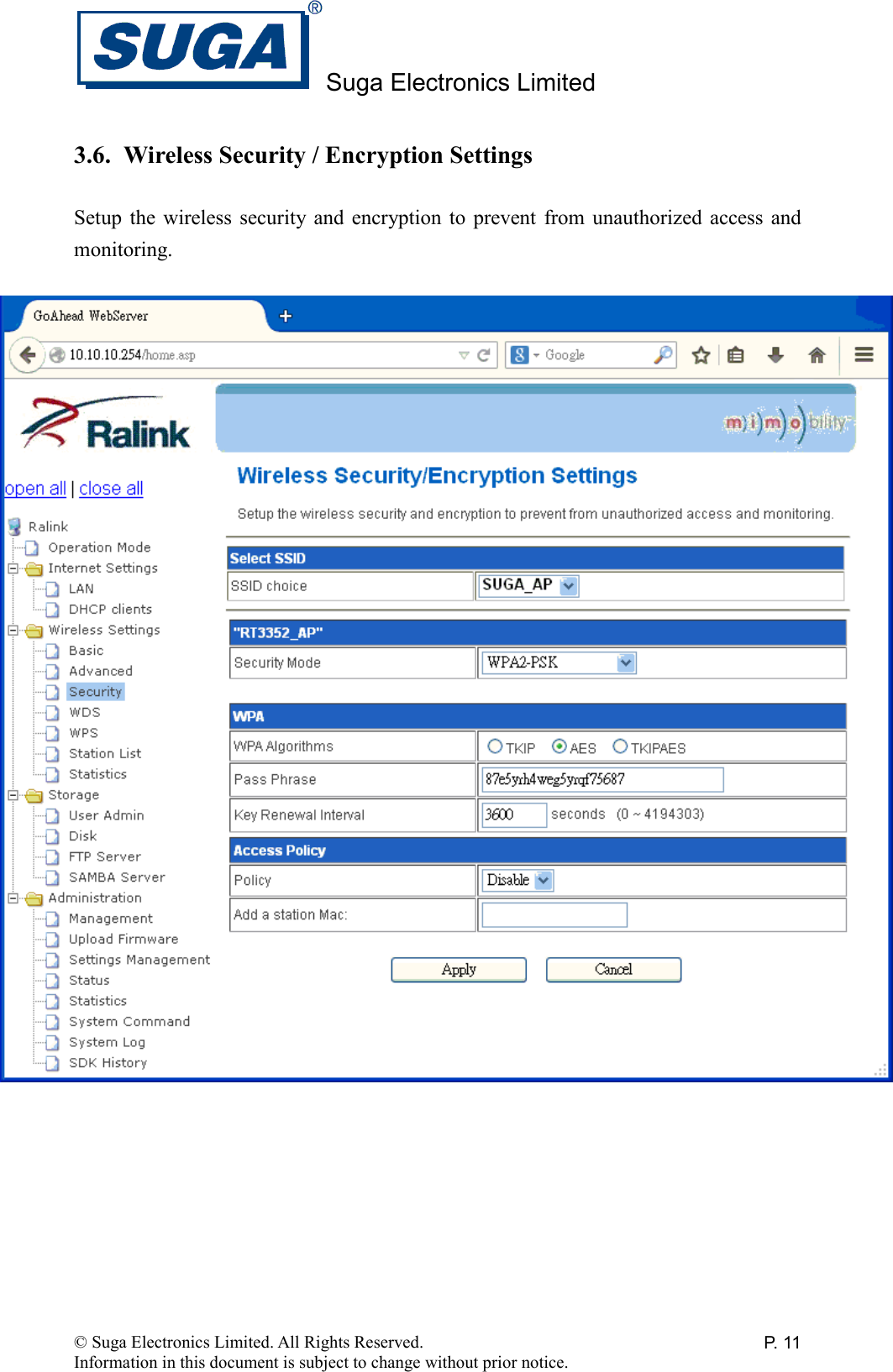
Task: Open the SSID choice dropdown
Action: pyautogui.click(x=528, y=585)
